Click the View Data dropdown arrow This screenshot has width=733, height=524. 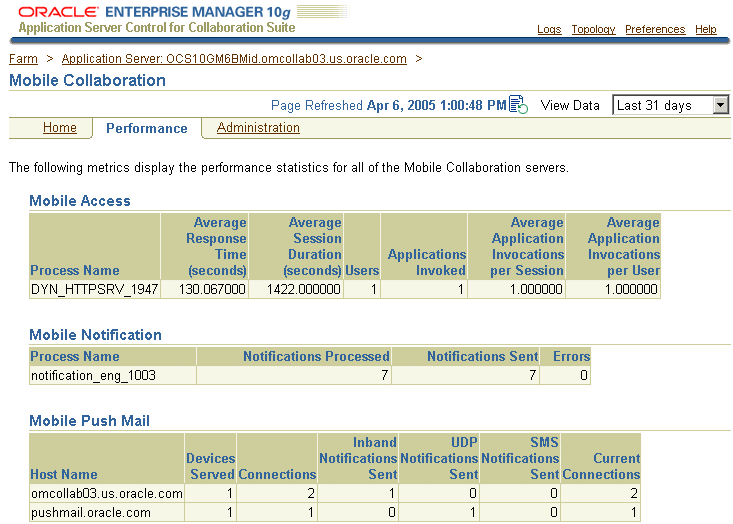point(721,105)
